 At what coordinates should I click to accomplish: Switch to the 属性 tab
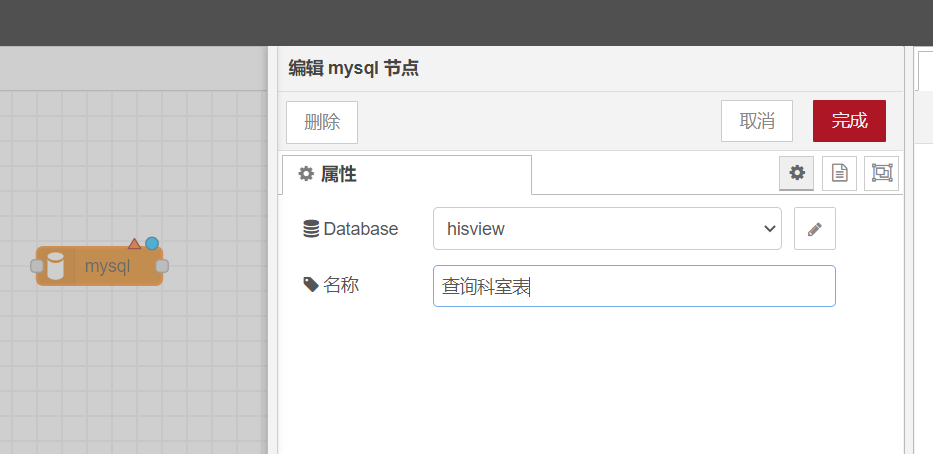(x=406, y=174)
